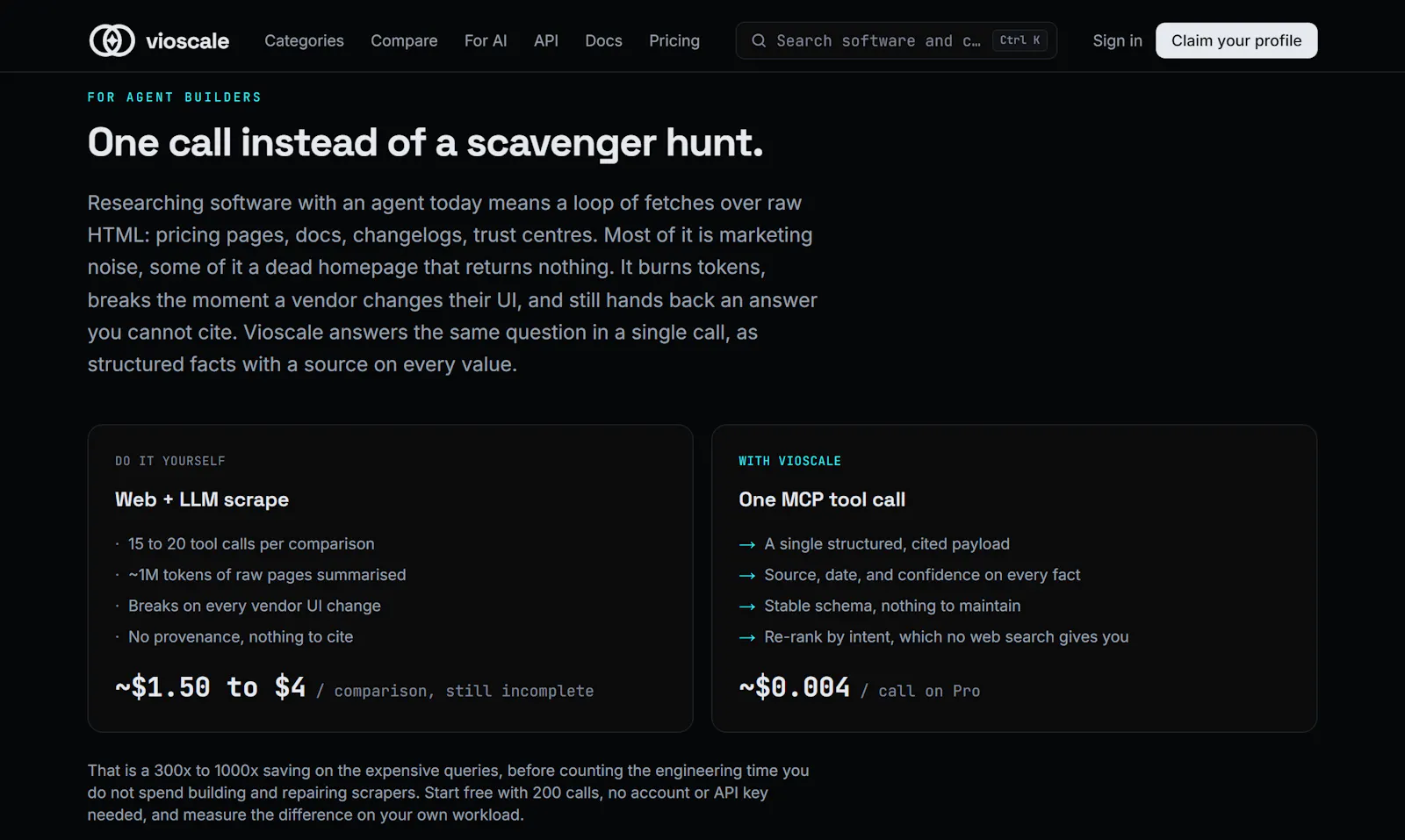1405x840 pixels.
Task: Open the Compare nav item
Action: point(404,40)
